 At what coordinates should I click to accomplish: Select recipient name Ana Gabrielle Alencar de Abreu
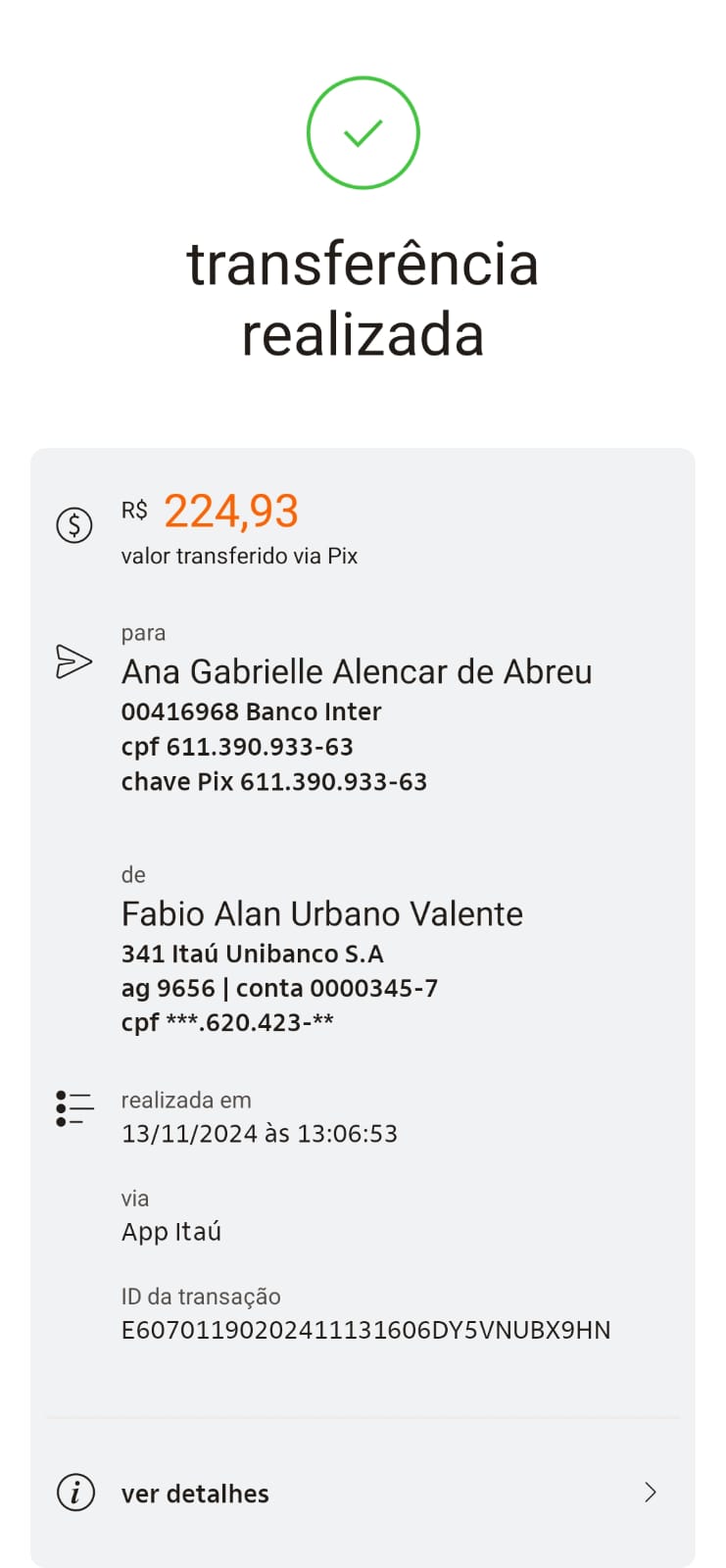pos(357,671)
